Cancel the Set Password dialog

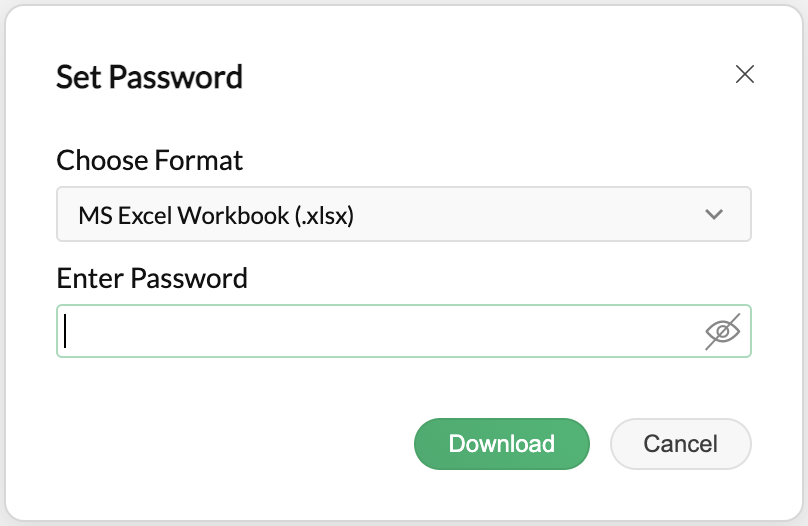pos(680,444)
